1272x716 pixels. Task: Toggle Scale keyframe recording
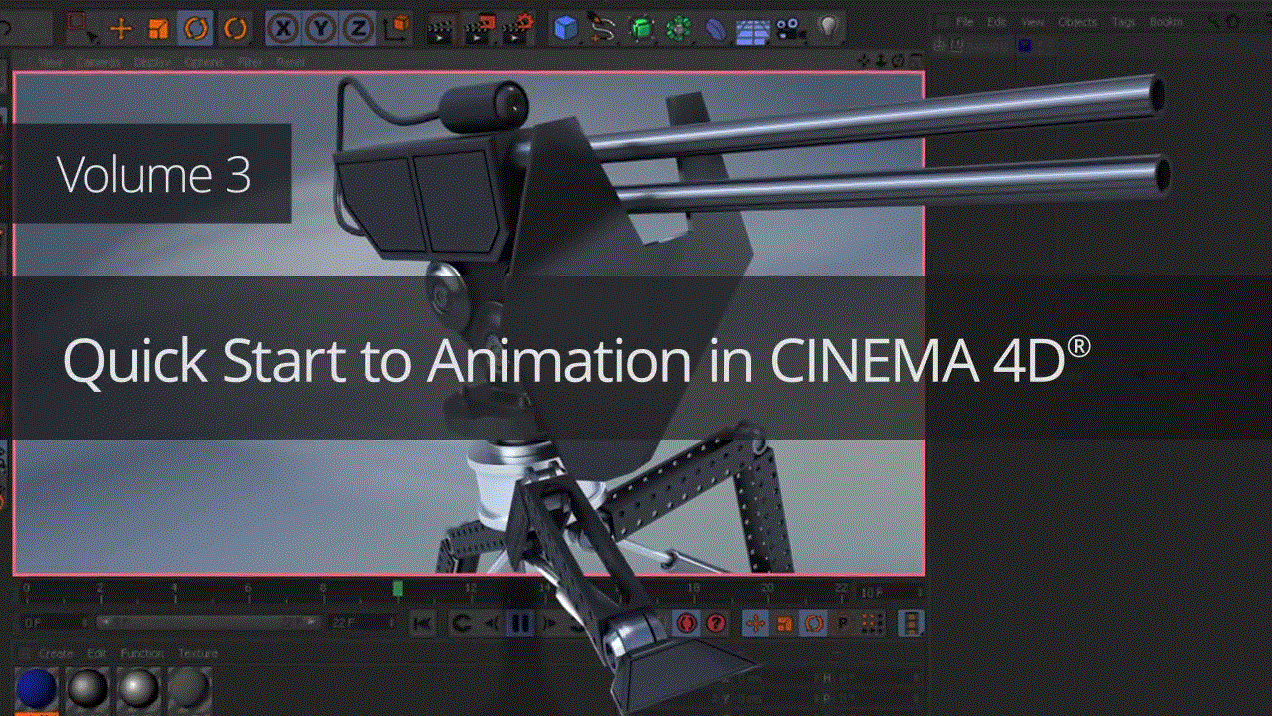click(x=785, y=624)
